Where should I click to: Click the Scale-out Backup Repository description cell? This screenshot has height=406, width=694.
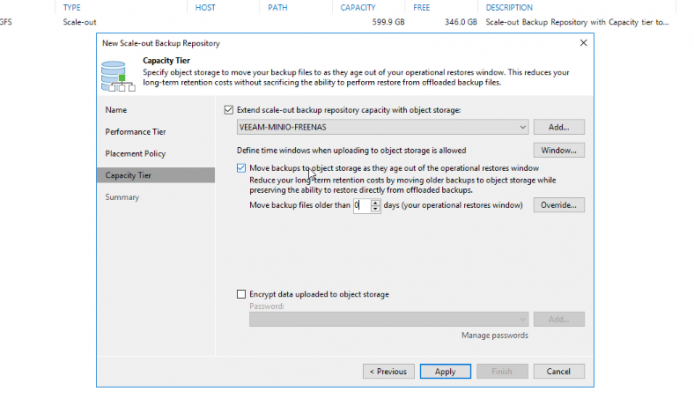(577, 22)
